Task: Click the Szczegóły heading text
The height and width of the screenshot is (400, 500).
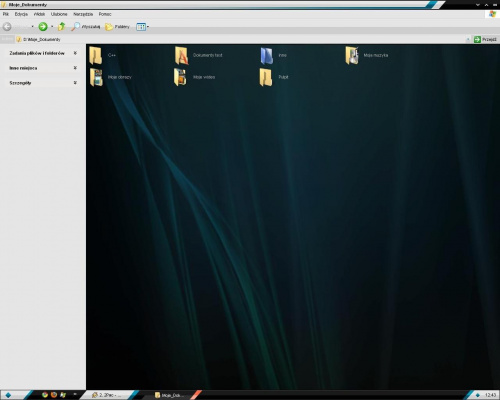Action: (20, 83)
